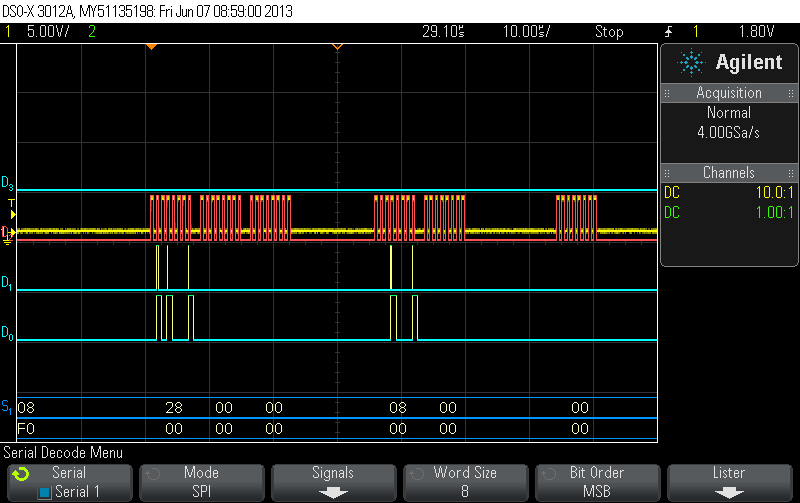The width and height of the screenshot is (800, 503).
Task: Click the decoded value 28
Action: (x=173, y=408)
